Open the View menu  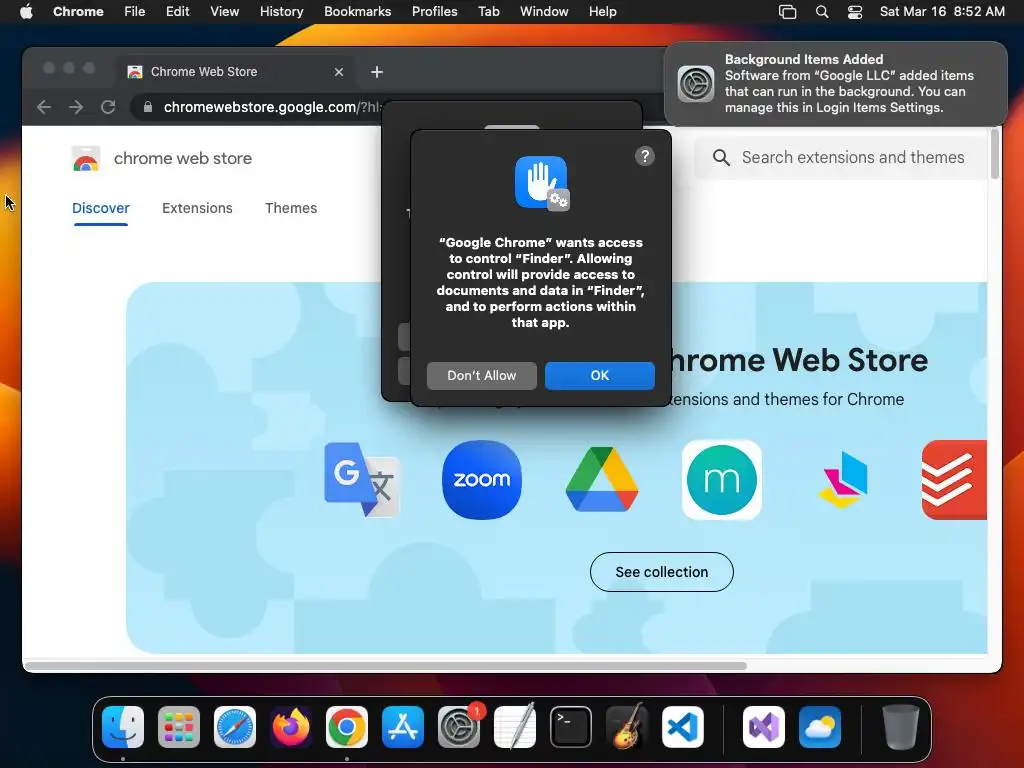click(x=224, y=11)
